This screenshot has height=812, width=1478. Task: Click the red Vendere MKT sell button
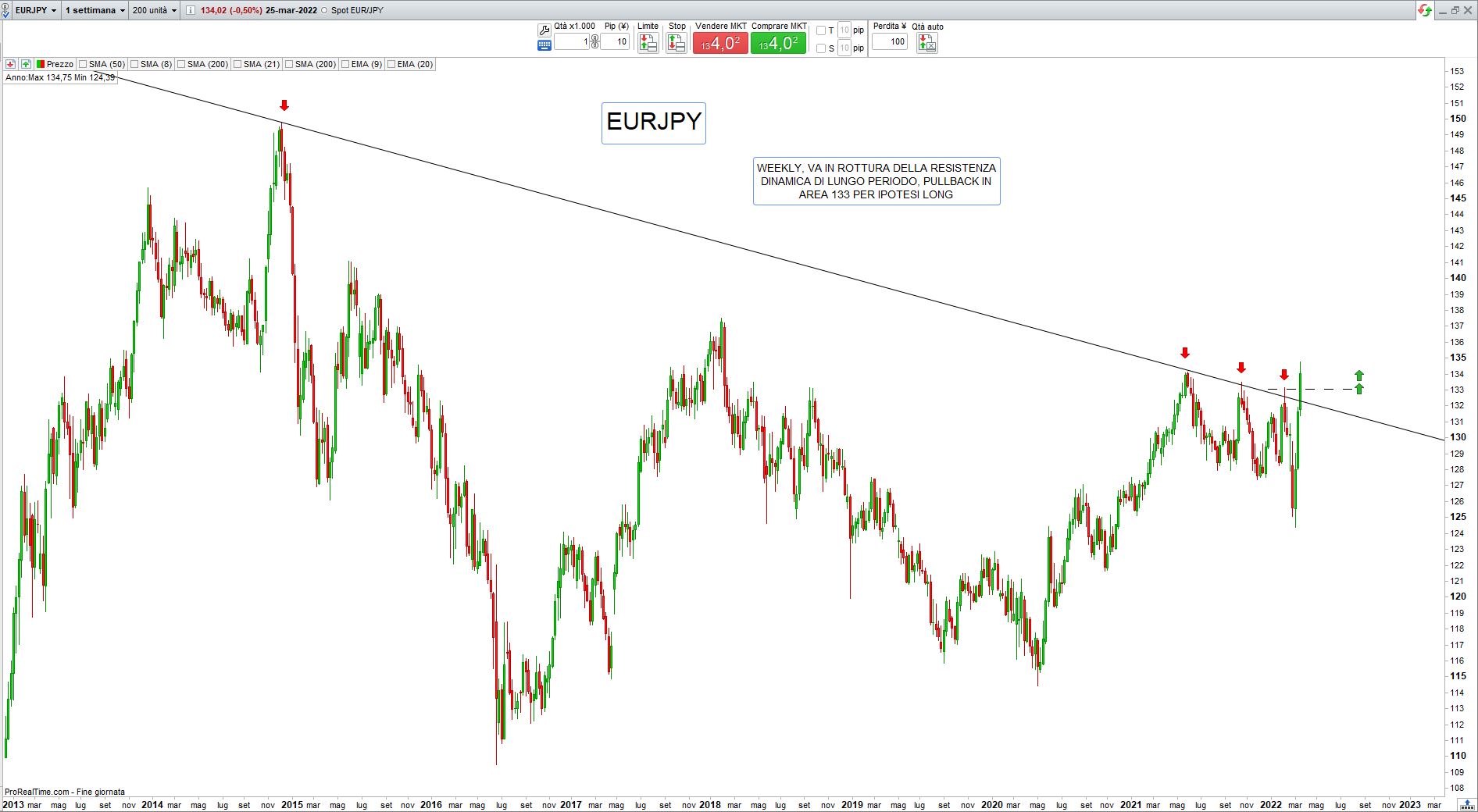(x=720, y=44)
